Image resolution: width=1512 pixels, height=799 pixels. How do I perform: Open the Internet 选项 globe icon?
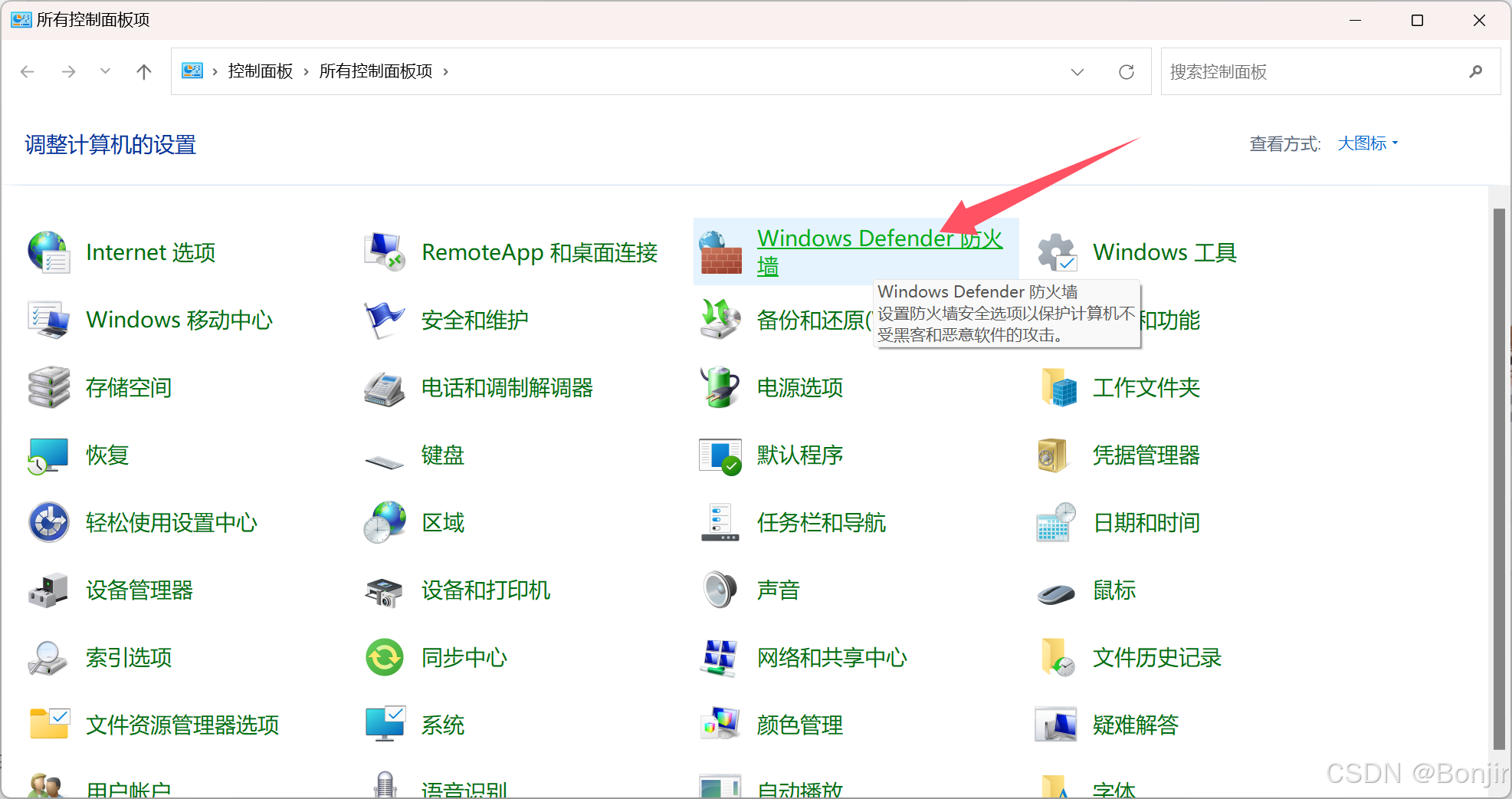[49, 252]
